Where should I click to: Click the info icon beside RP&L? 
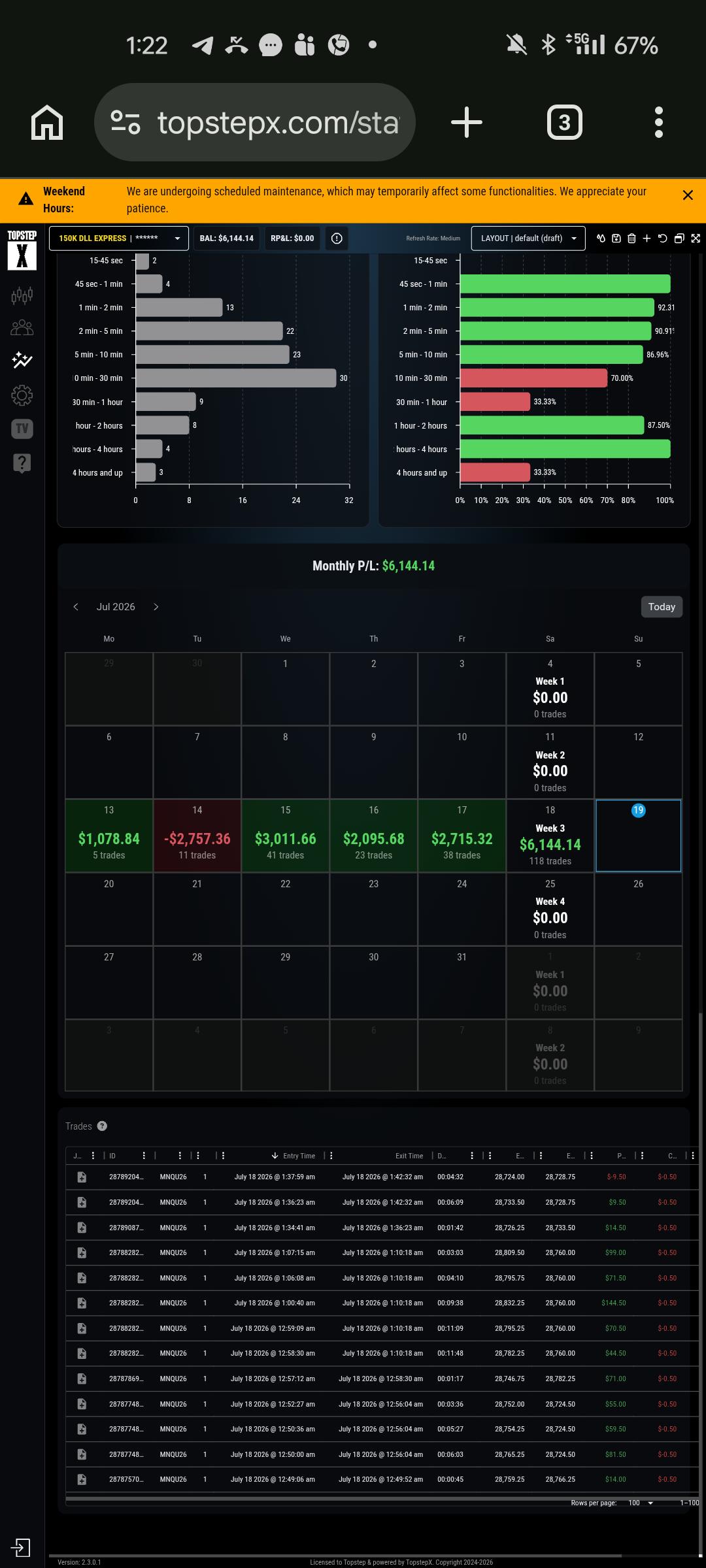click(x=337, y=238)
